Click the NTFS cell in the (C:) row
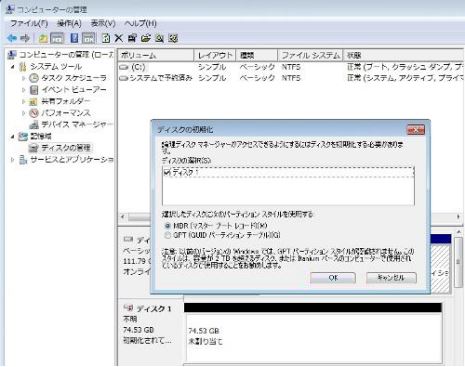The height and width of the screenshot is (367, 465). [291, 67]
